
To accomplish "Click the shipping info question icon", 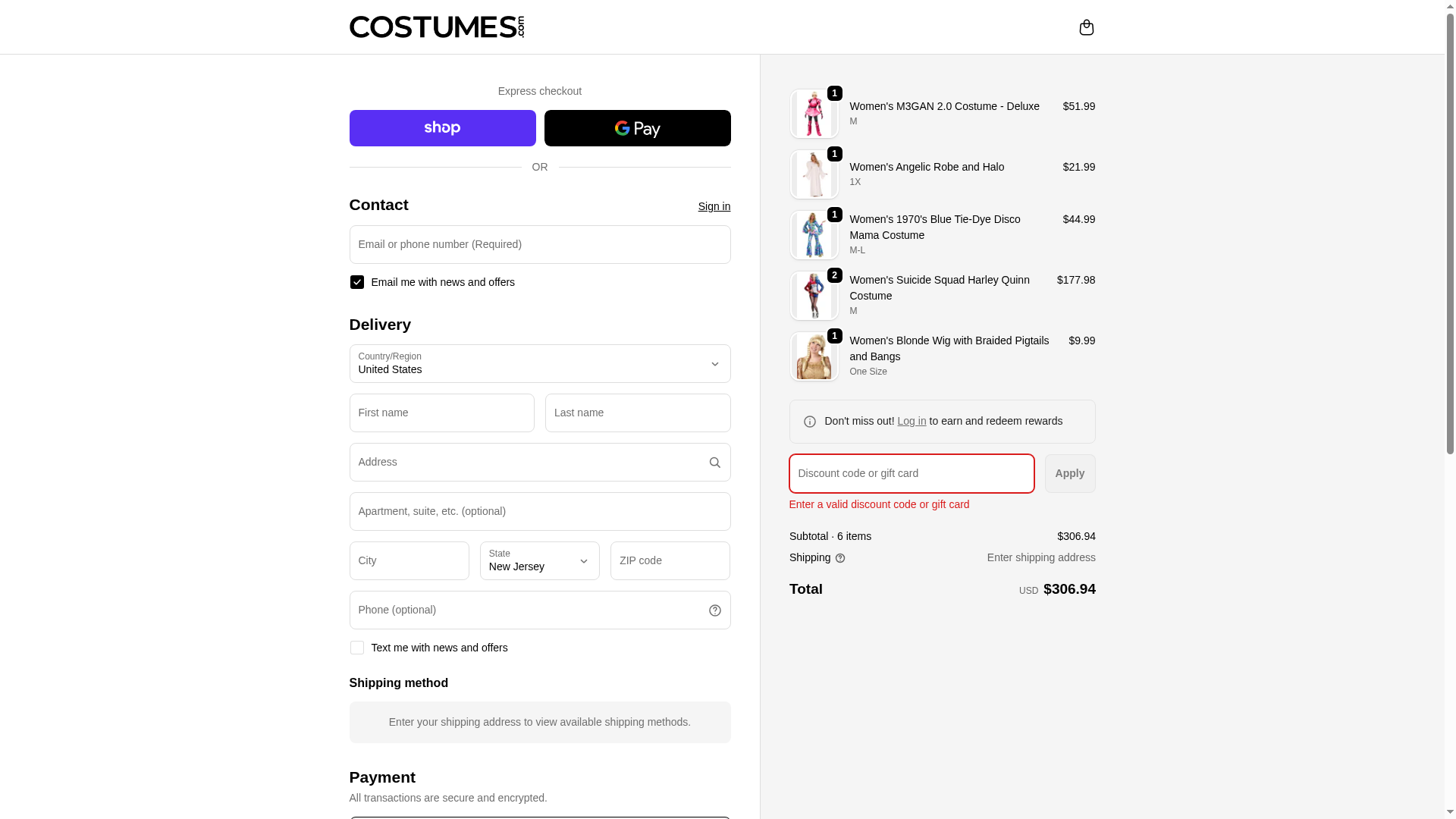I will click(840, 558).
